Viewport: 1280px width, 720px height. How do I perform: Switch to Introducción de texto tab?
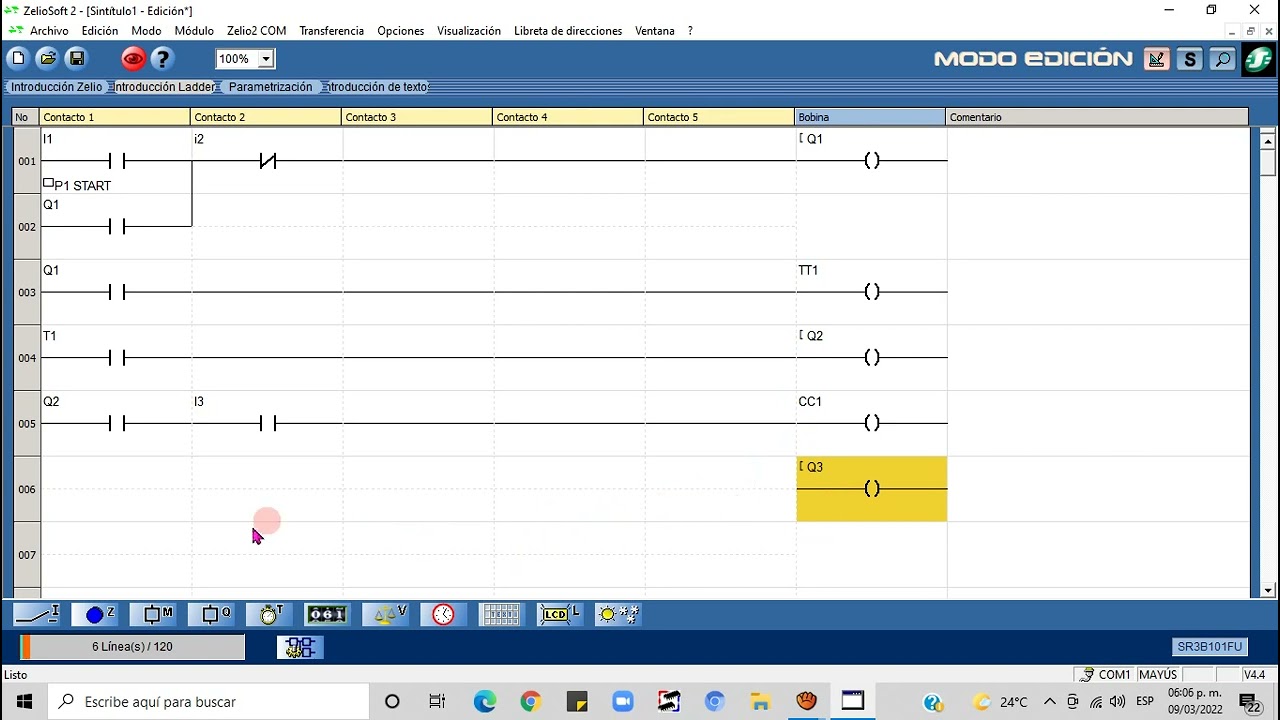(378, 87)
